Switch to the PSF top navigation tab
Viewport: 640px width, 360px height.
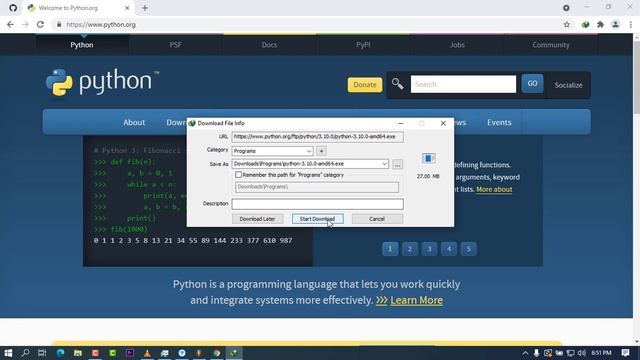tap(176, 45)
